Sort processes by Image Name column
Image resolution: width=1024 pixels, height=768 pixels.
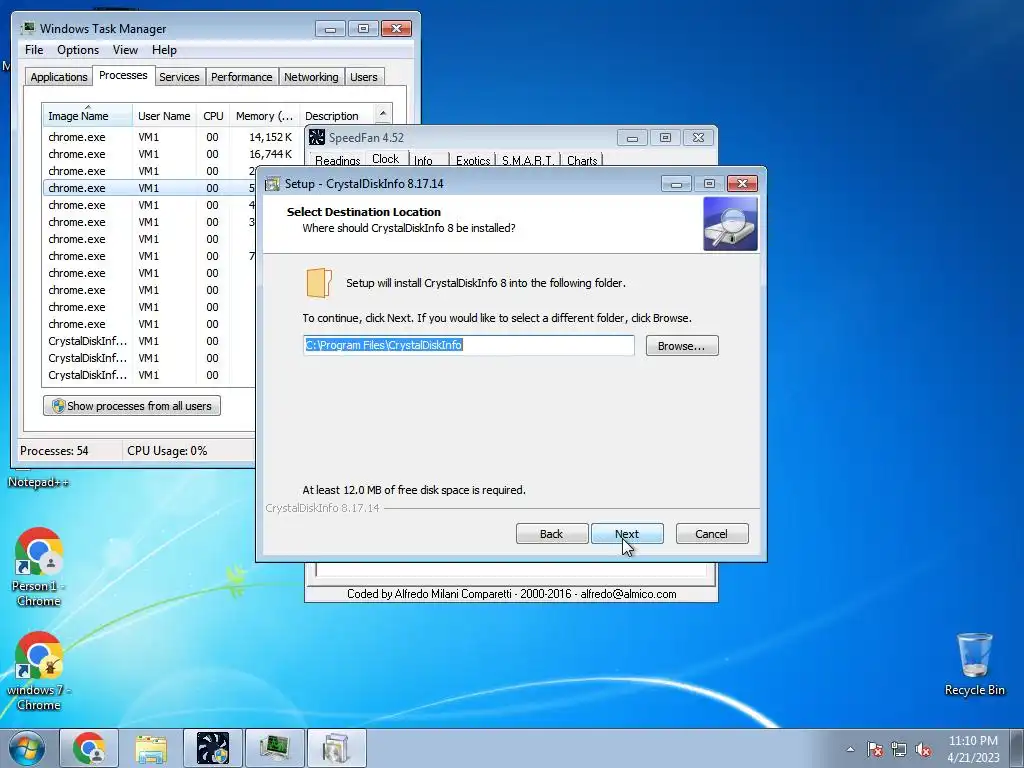tap(87, 116)
